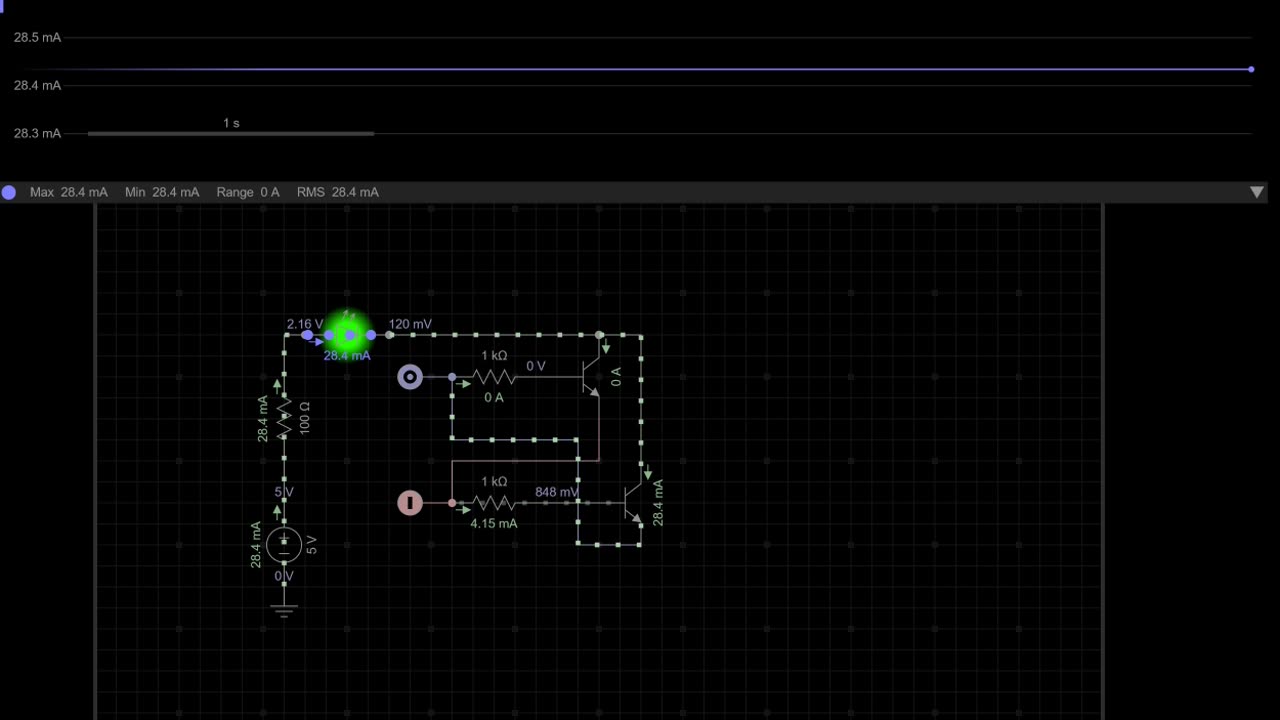
Task: Click the RMS 28.4 mA readout
Action: pyautogui.click(x=338, y=192)
